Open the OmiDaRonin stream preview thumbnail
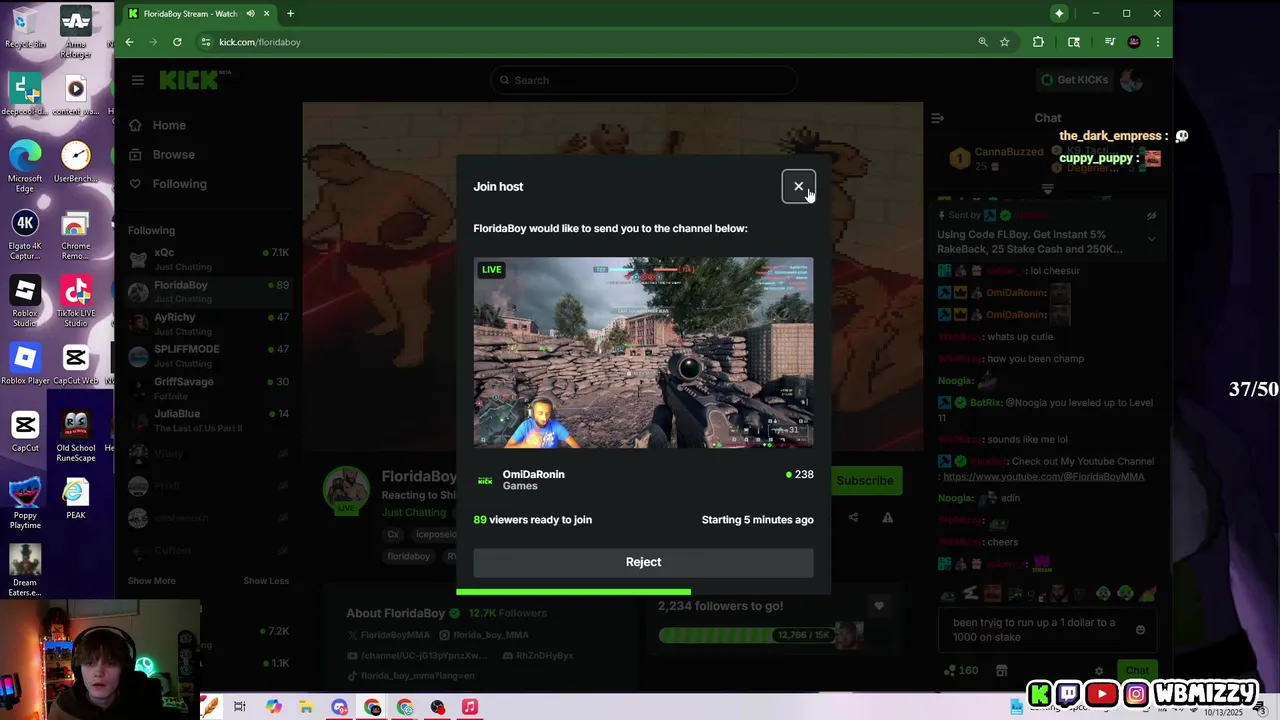Image resolution: width=1280 pixels, height=720 pixels. coord(643,352)
